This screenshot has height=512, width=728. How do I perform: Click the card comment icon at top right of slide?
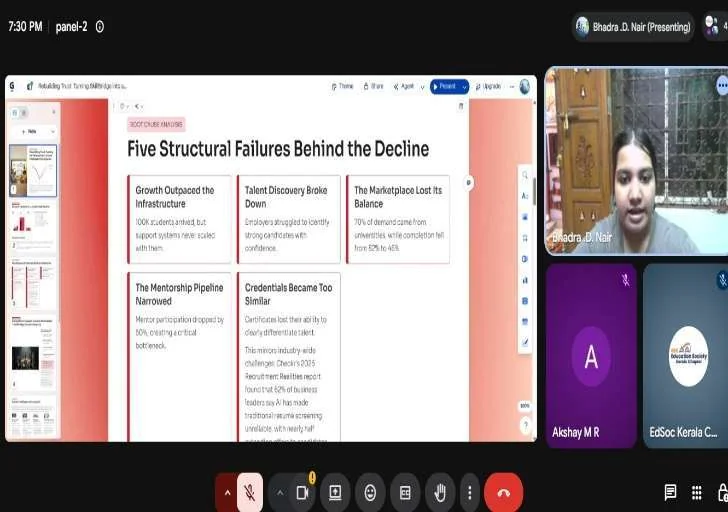click(461, 106)
